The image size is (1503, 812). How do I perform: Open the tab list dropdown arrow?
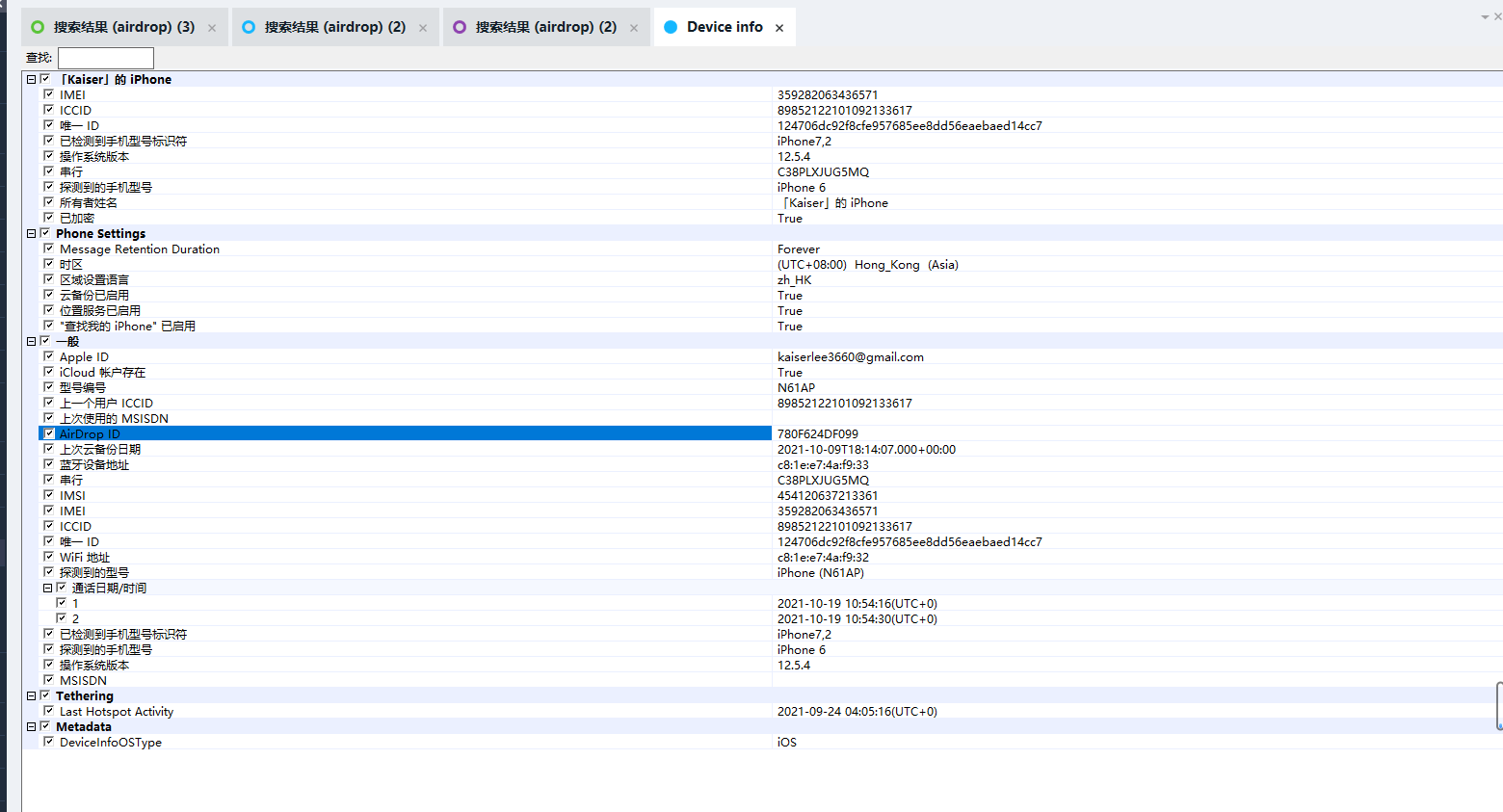click(1485, 17)
